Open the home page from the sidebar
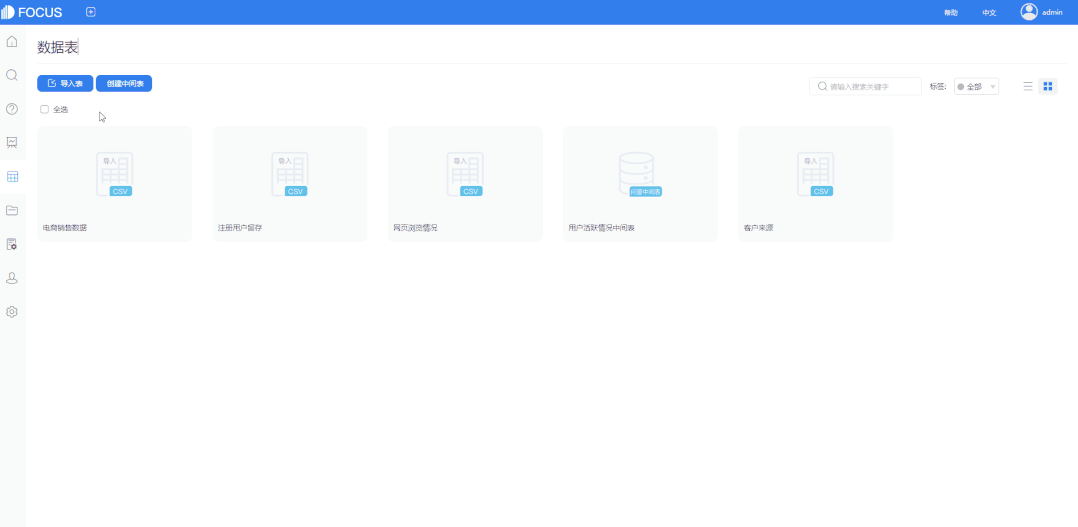The width and height of the screenshot is (1078, 527). coord(12,41)
